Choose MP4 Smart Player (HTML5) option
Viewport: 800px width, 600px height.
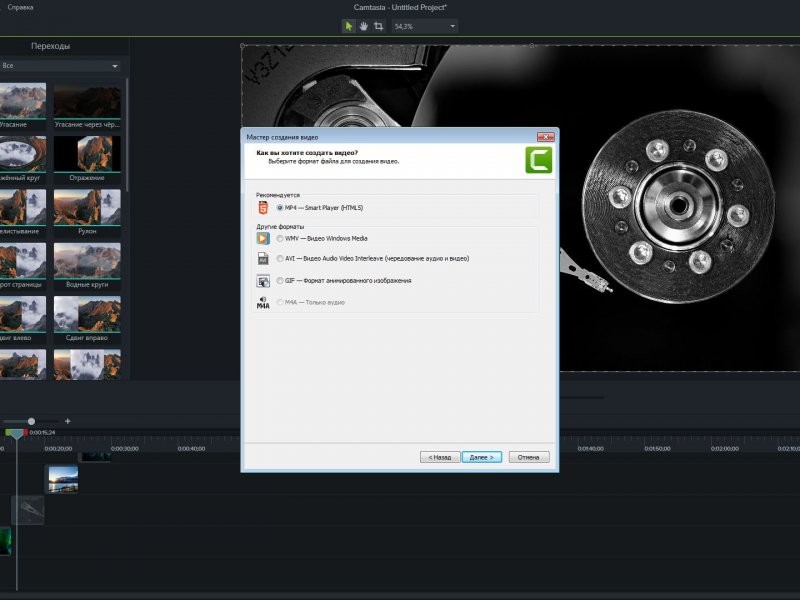pos(320,208)
